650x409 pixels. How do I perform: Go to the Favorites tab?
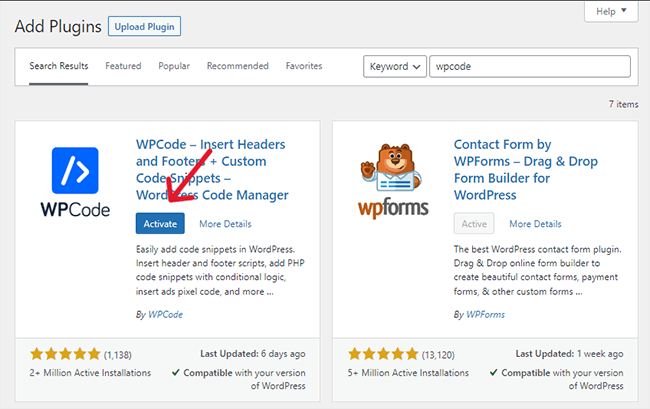304,66
